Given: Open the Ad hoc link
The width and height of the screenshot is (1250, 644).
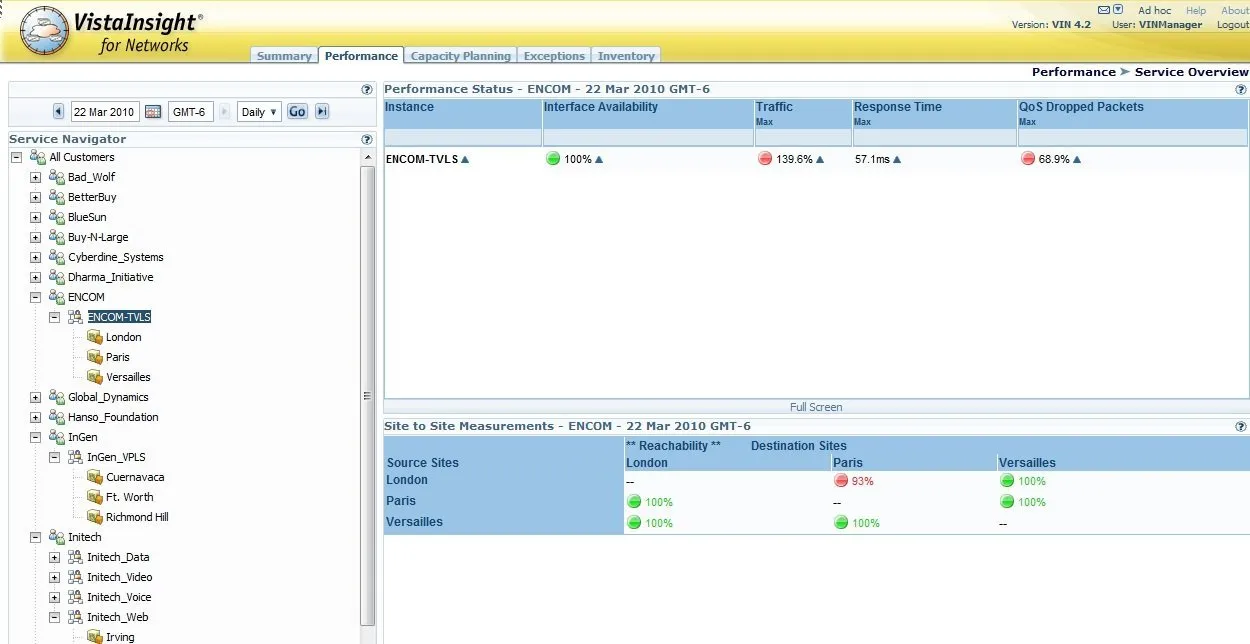Looking at the screenshot, I should (x=1154, y=10).
